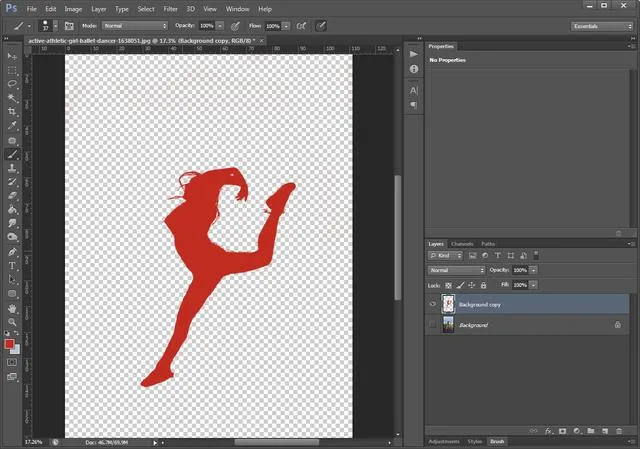
Task: Open the layer Opacity dropdown
Action: click(533, 270)
